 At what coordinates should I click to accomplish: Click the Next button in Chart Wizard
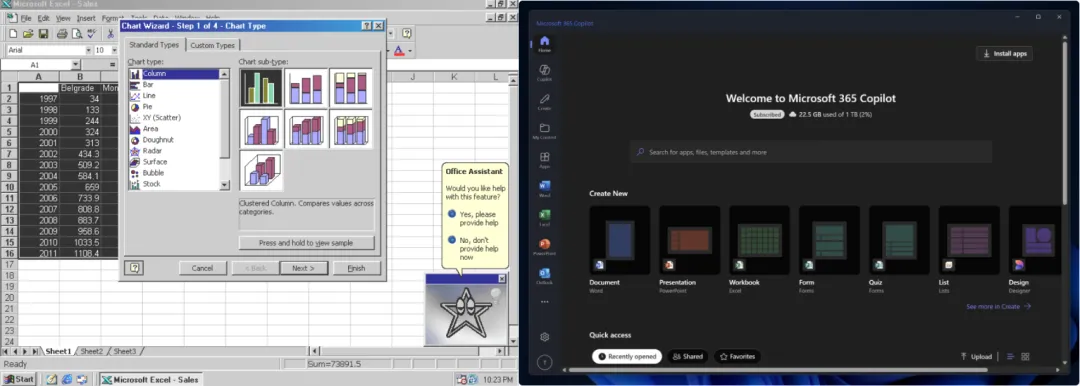tap(303, 268)
